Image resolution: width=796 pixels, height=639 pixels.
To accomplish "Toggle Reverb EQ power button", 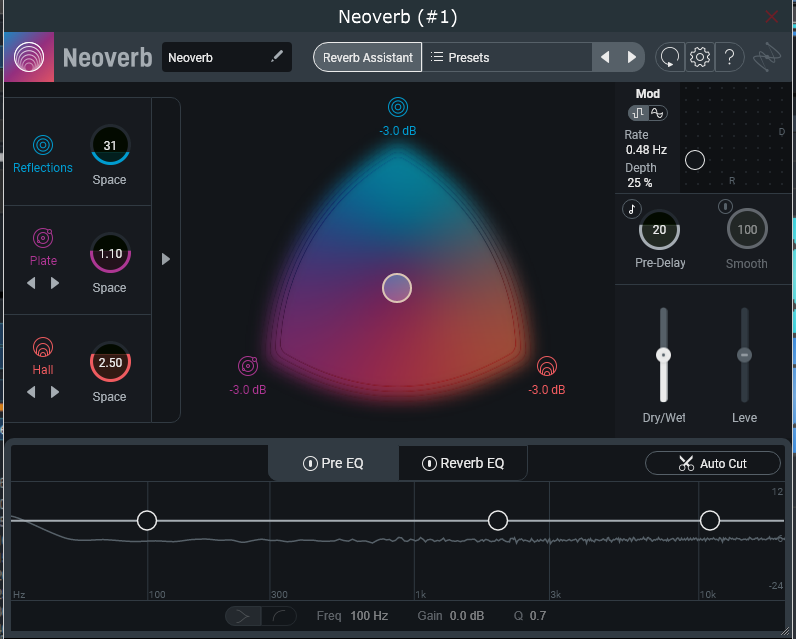I will pyautogui.click(x=429, y=463).
